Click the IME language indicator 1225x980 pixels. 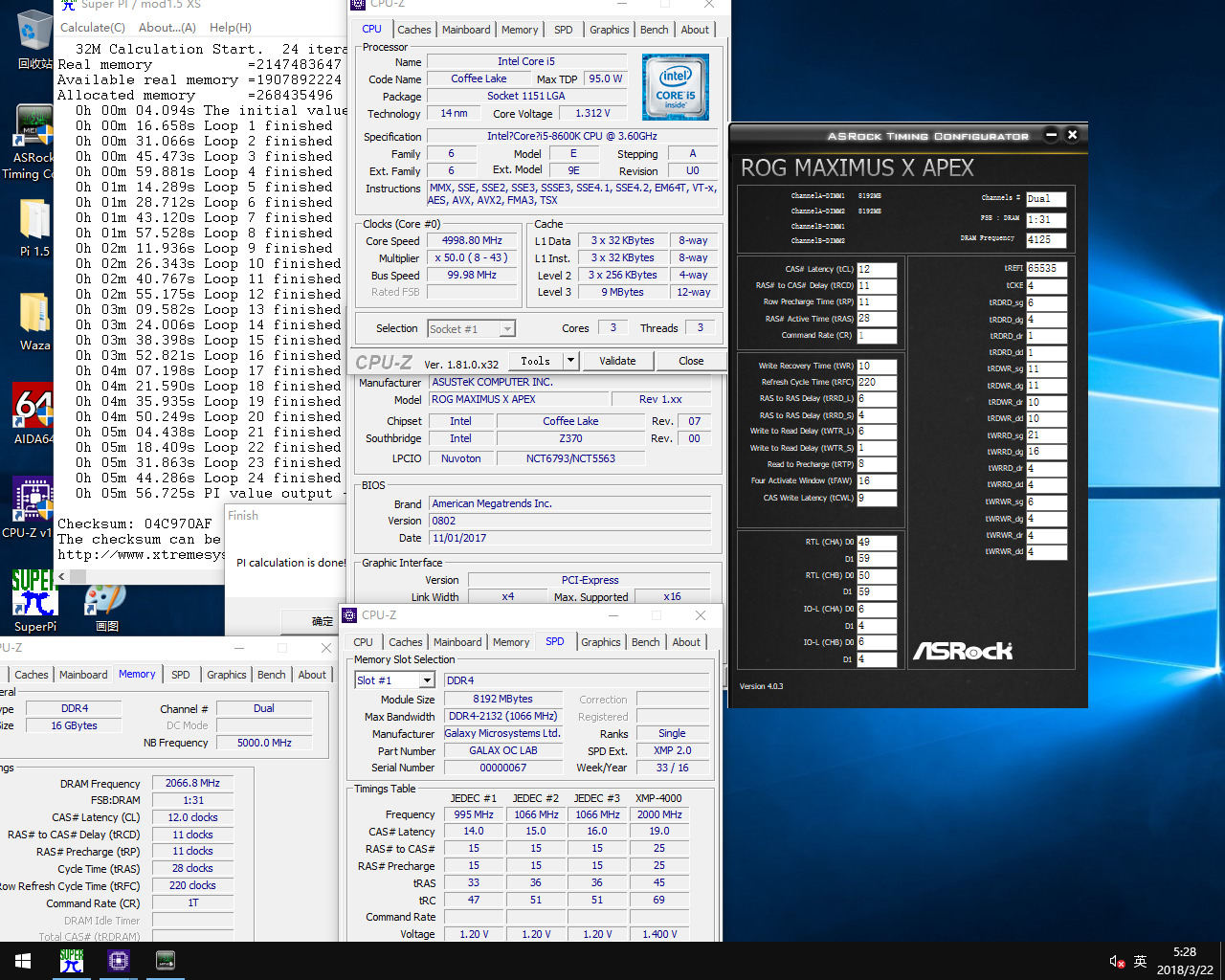pos(1140,962)
